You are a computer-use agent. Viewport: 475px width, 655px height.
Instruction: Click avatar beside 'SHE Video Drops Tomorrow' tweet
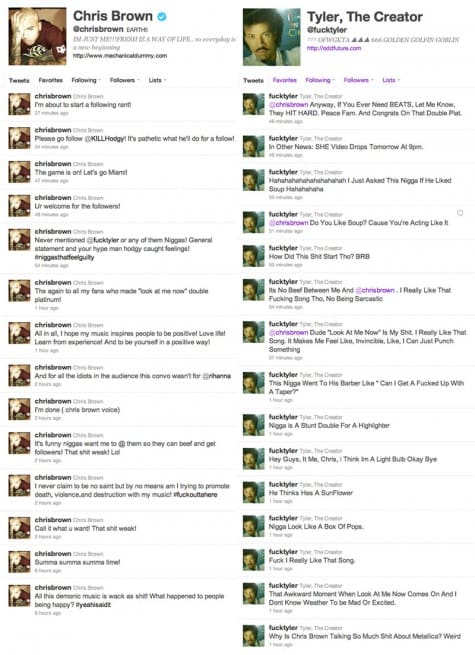[254, 146]
